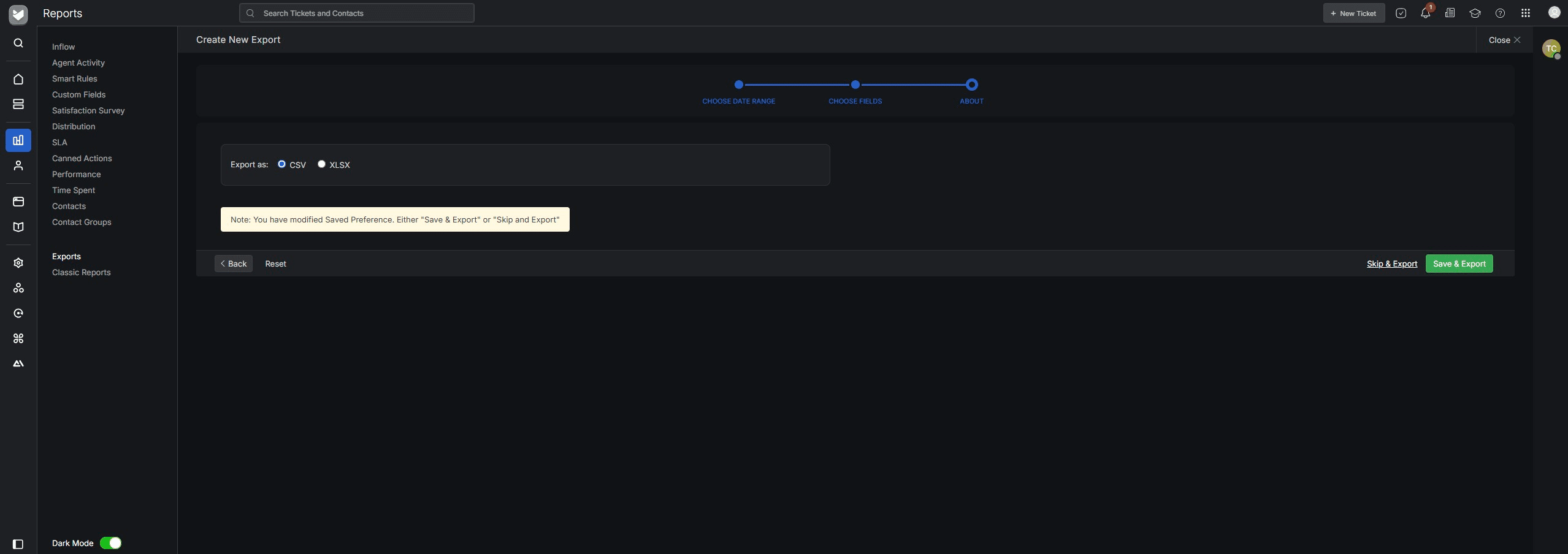
Task: Open the Settings gear in the sidebar
Action: pyautogui.click(x=18, y=262)
